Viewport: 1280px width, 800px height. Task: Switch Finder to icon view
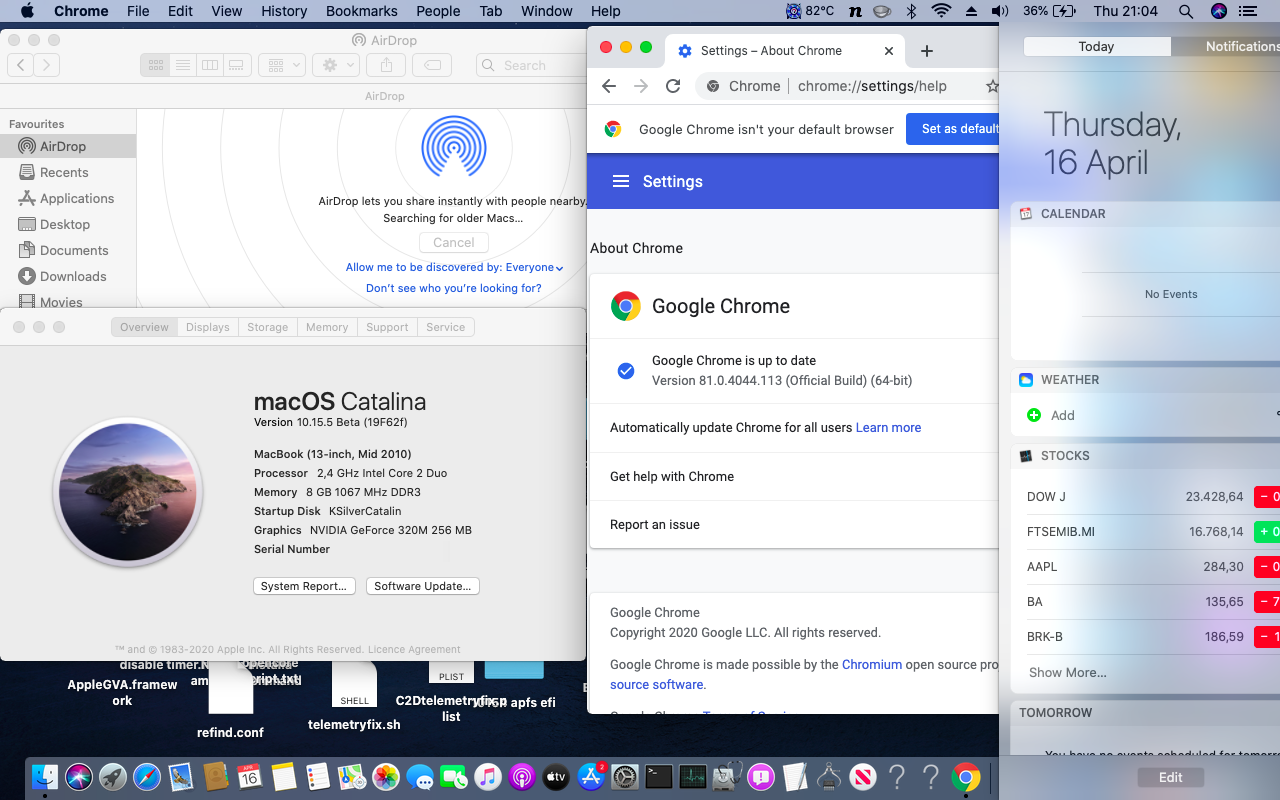[x=156, y=65]
